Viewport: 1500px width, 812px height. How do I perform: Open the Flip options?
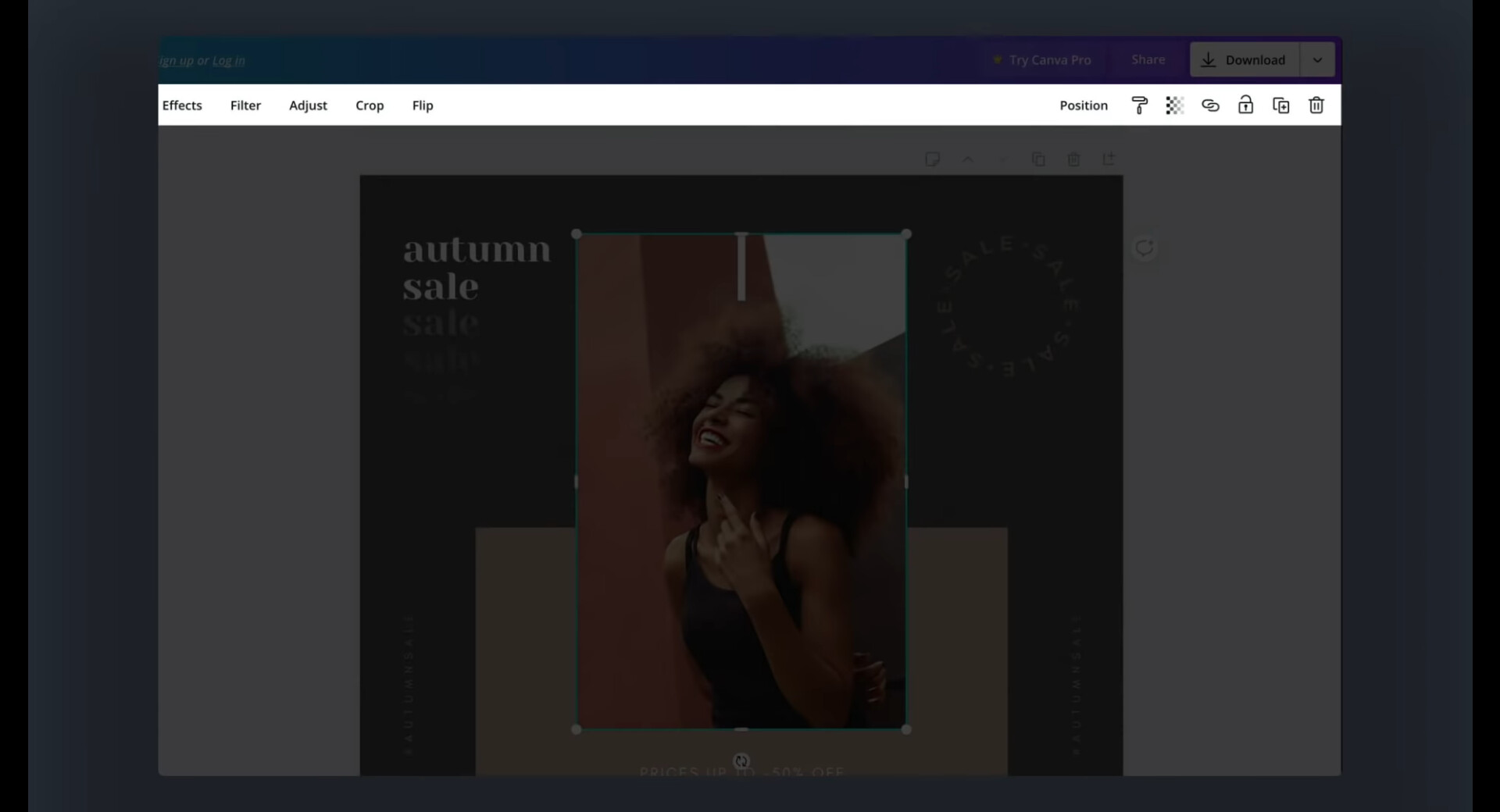(x=423, y=105)
